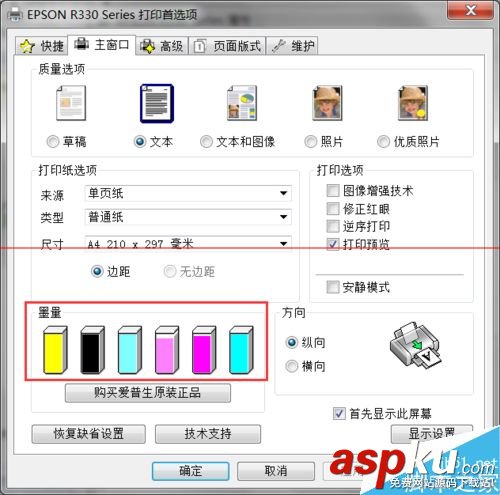This screenshot has width=500, height=495.
Task: Toggle 首先显示此屏幕 checkbox
Action: pyautogui.click(x=339, y=414)
